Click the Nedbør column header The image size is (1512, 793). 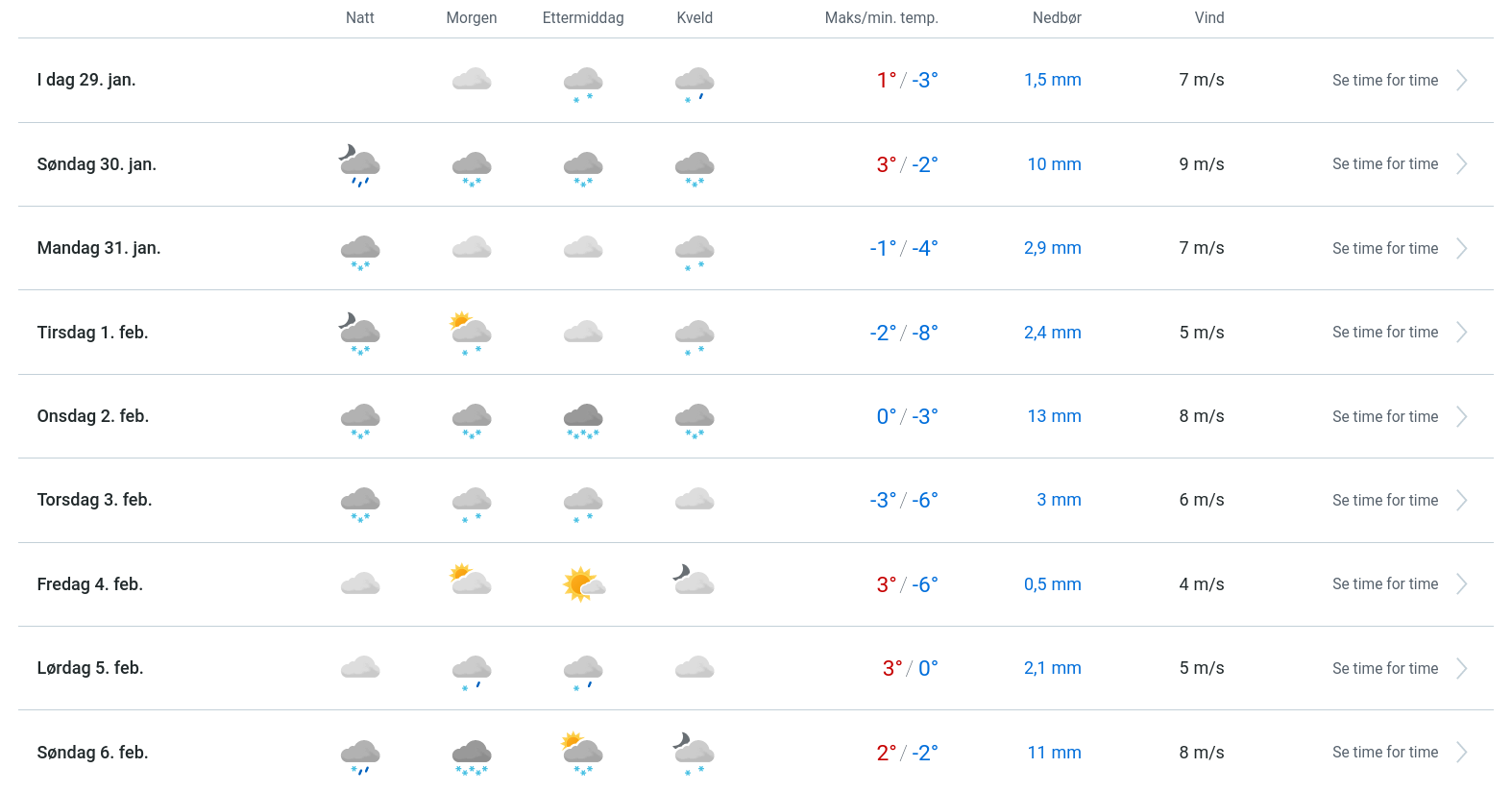tap(1057, 18)
